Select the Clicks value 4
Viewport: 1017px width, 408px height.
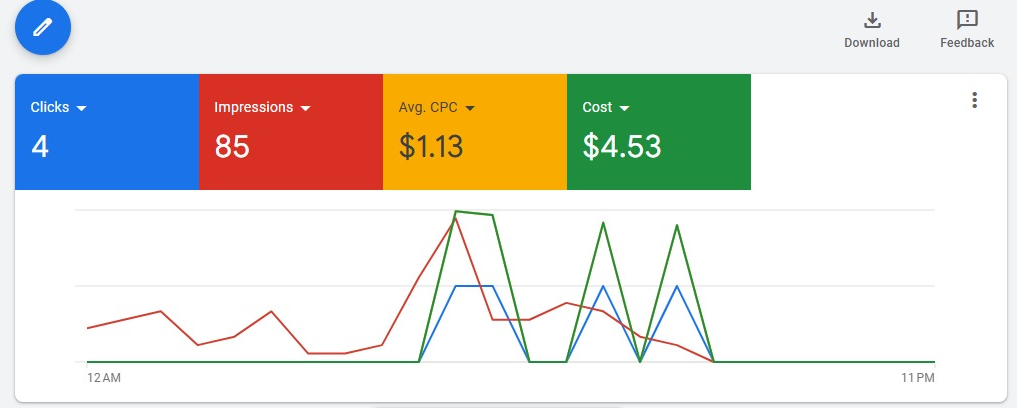pos(40,147)
